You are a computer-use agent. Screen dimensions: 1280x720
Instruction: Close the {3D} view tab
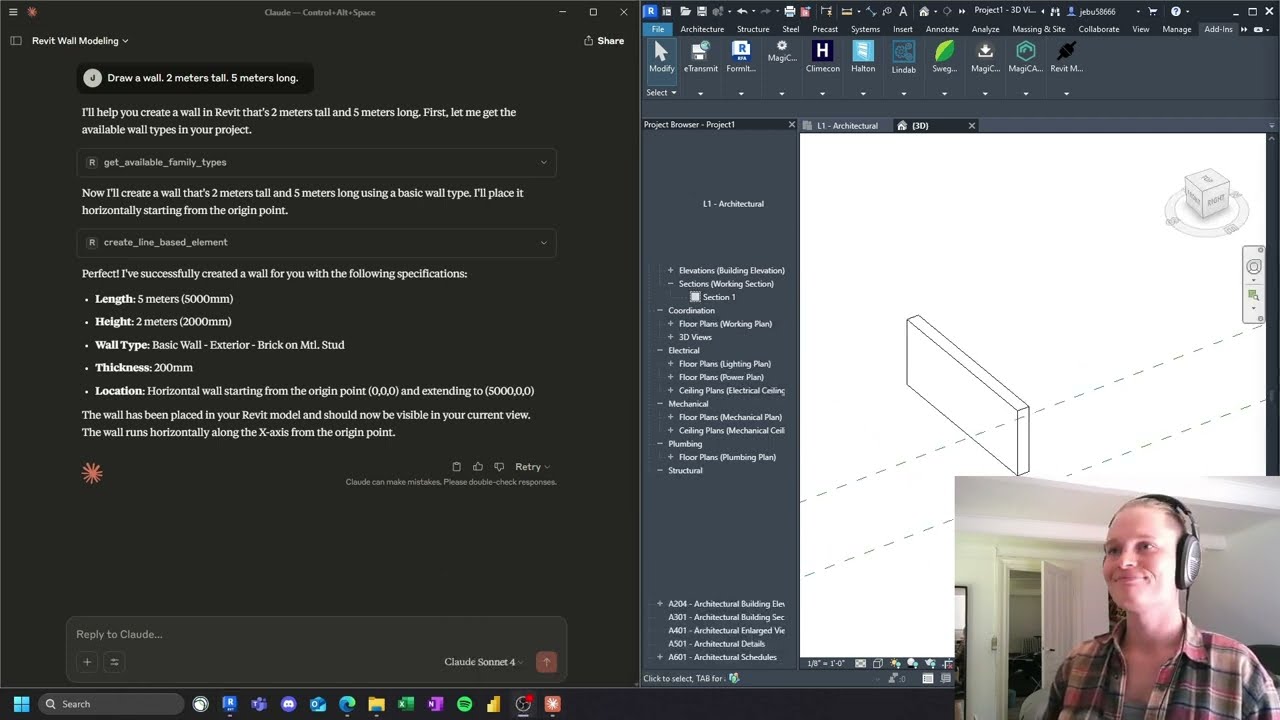[x=971, y=126]
